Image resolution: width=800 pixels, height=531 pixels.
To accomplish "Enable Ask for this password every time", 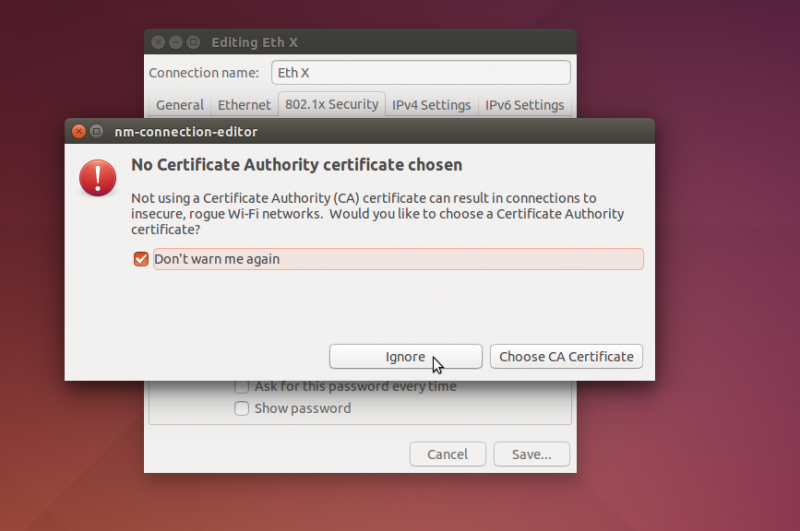I will pos(241,386).
